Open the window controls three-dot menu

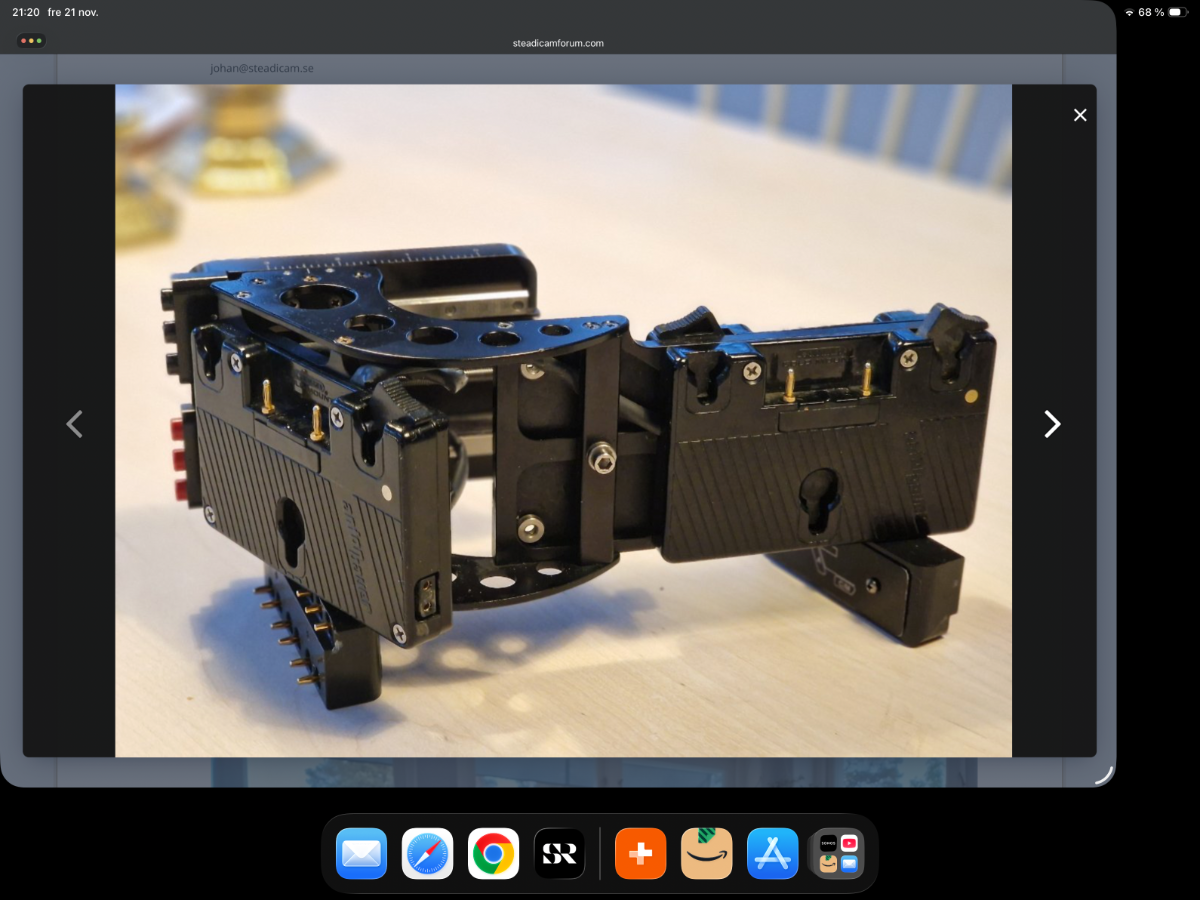[31, 41]
